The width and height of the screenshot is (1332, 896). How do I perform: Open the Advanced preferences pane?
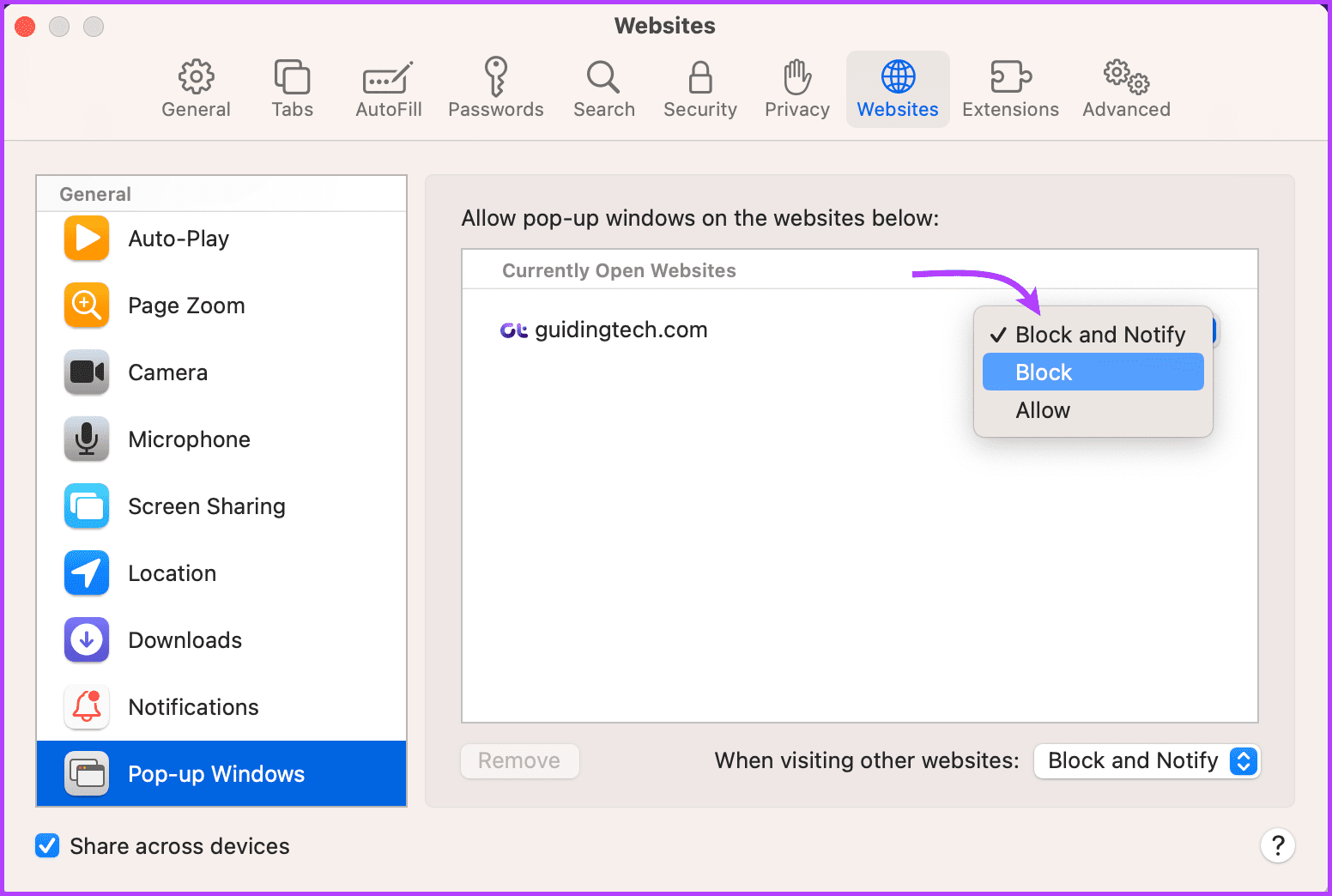(x=1125, y=87)
